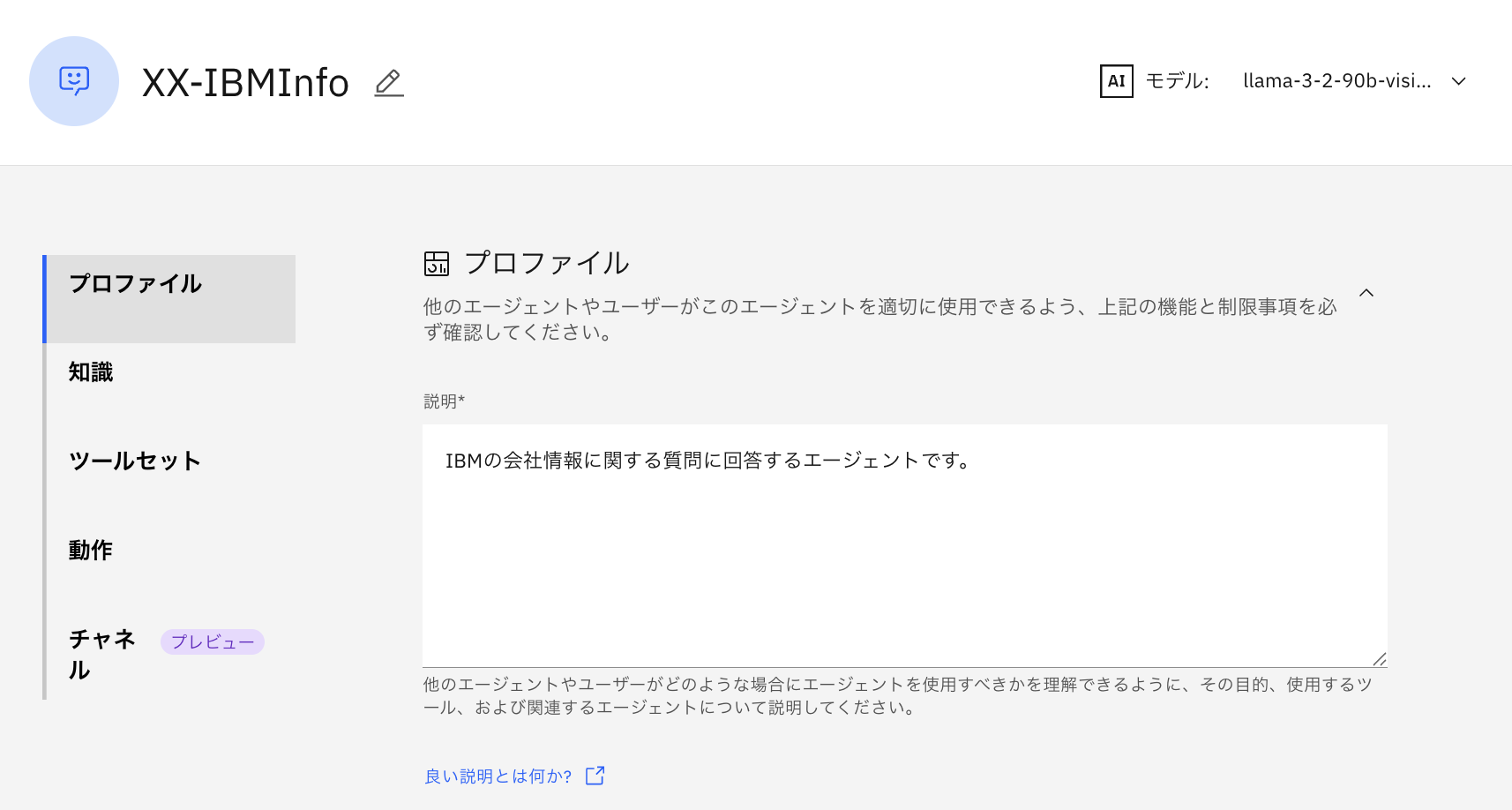The height and width of the screenshot is (810, 1512).
Task: Click the プロファイル section heading icon
Action: (437, 264)
